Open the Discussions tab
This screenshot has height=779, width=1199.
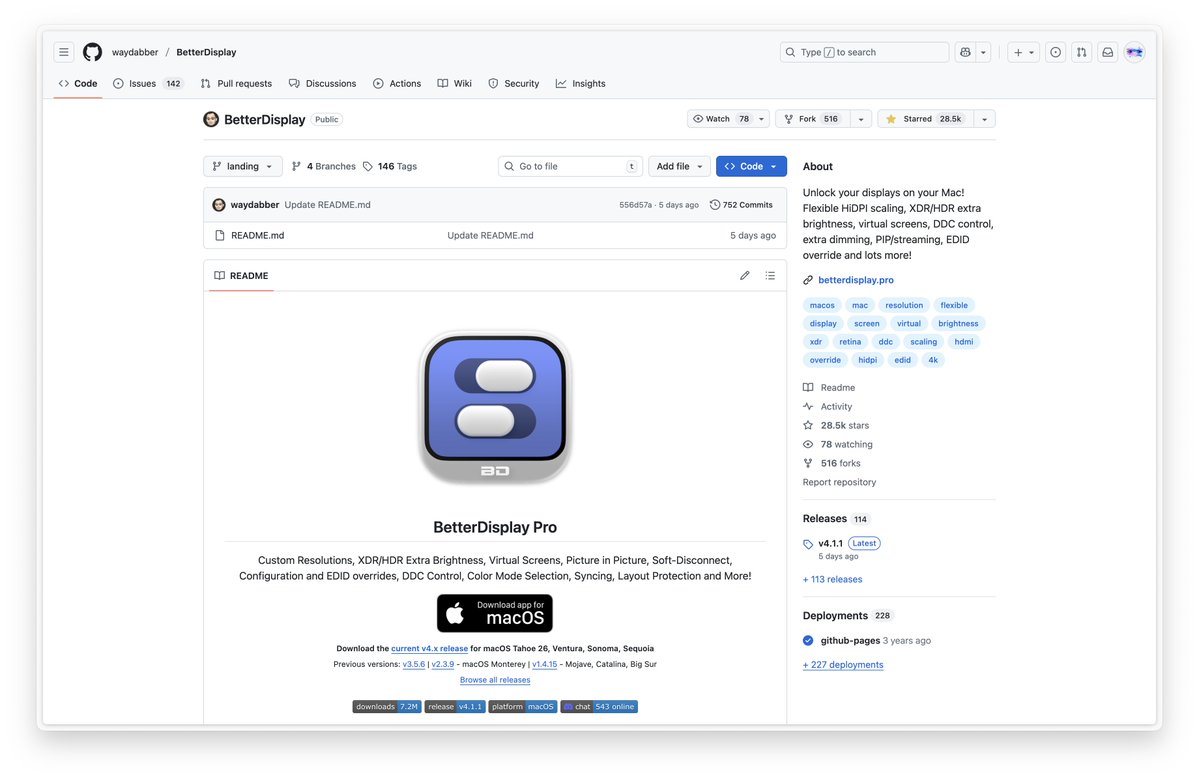pos(323,83)
